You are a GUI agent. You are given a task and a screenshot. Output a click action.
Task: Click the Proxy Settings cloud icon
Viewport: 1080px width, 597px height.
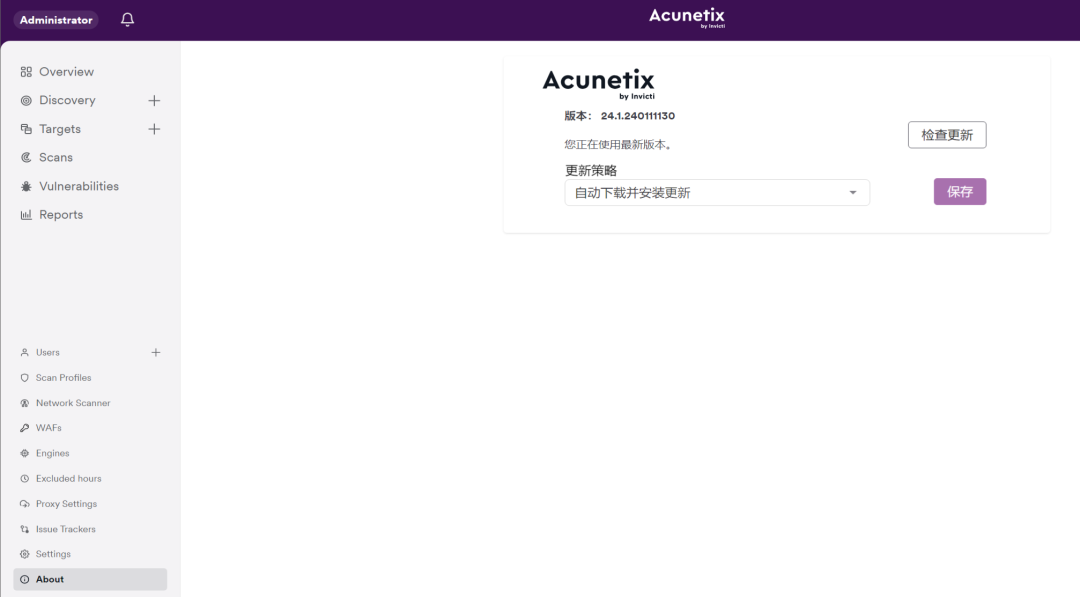[x=25, y=504]
